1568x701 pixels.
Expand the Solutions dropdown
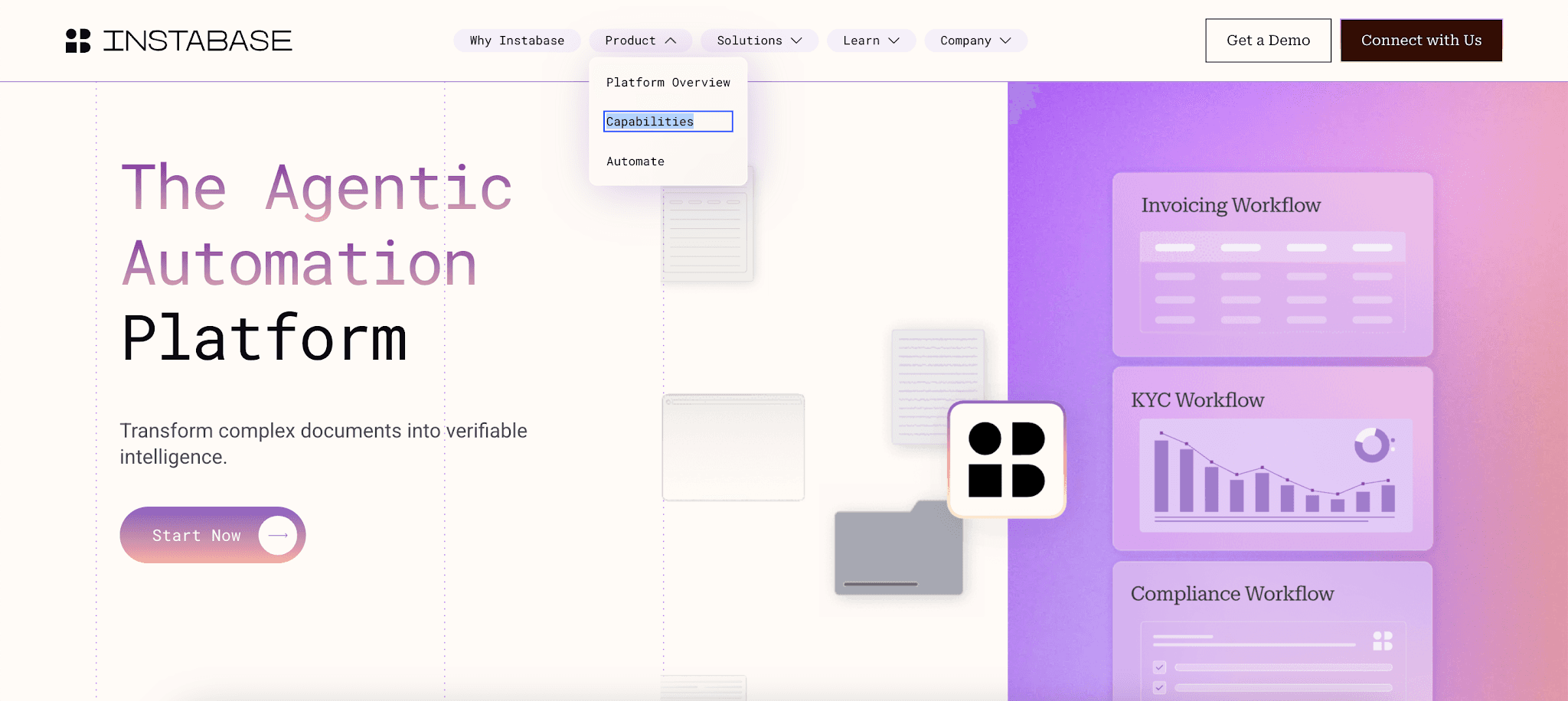[x=759, y=41]
